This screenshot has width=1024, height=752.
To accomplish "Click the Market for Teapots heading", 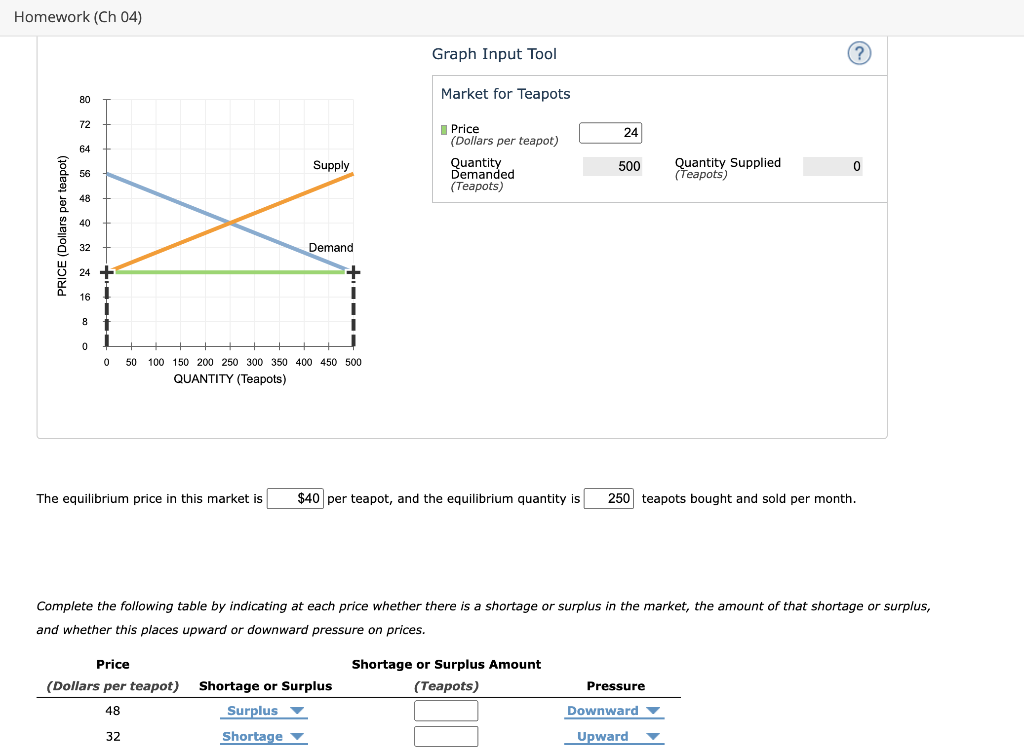I will [x=505, y=93].
